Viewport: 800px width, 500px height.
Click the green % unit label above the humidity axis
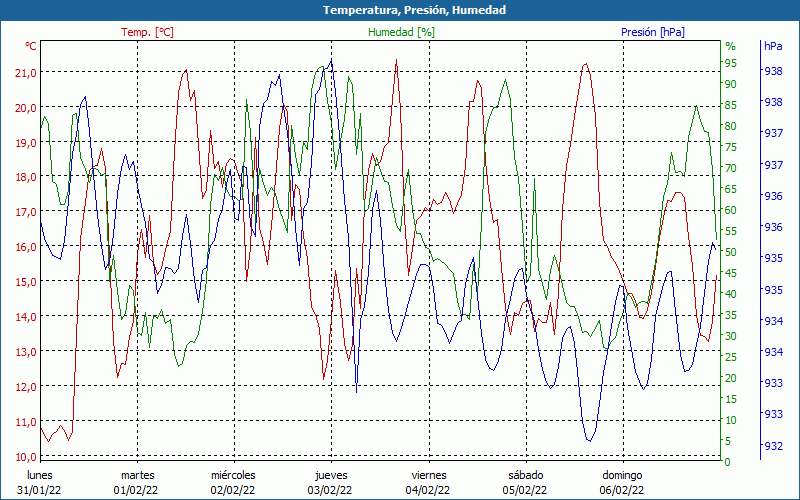(731, 46)
